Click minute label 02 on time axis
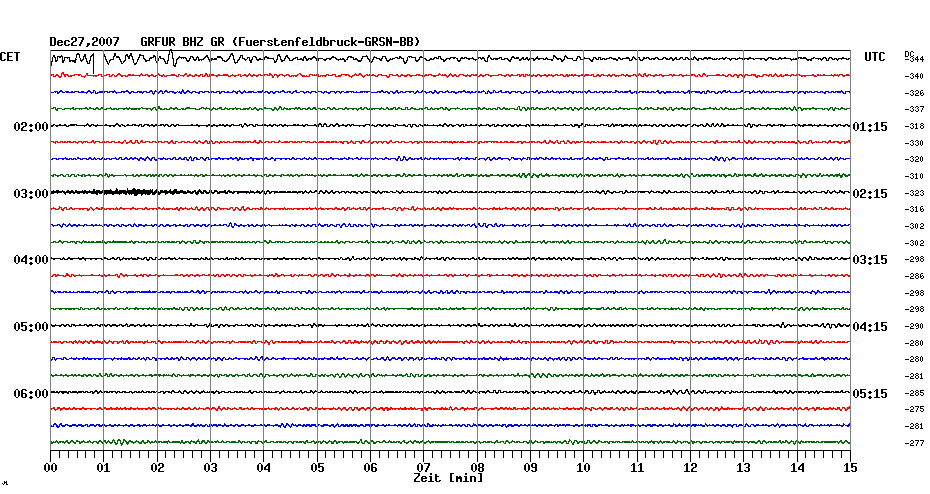The width and height of the screenshot is (930, 494). click(157, 467)
